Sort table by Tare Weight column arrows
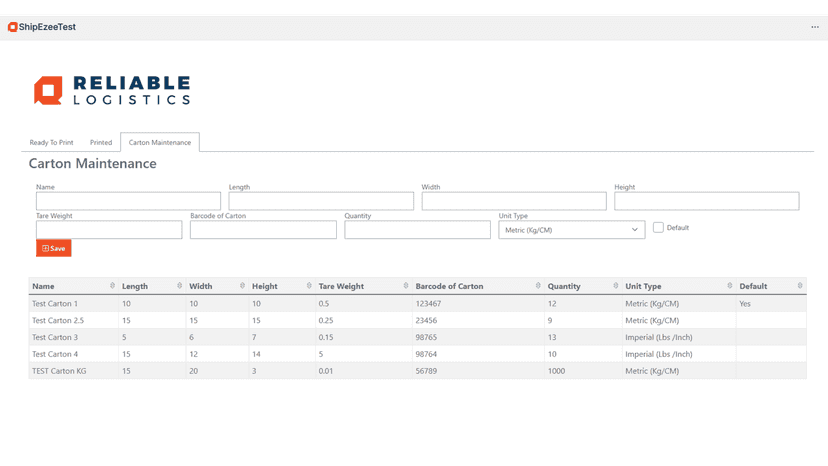The height and width of the screenshot is (466, 828). click(x=406, y=286)
